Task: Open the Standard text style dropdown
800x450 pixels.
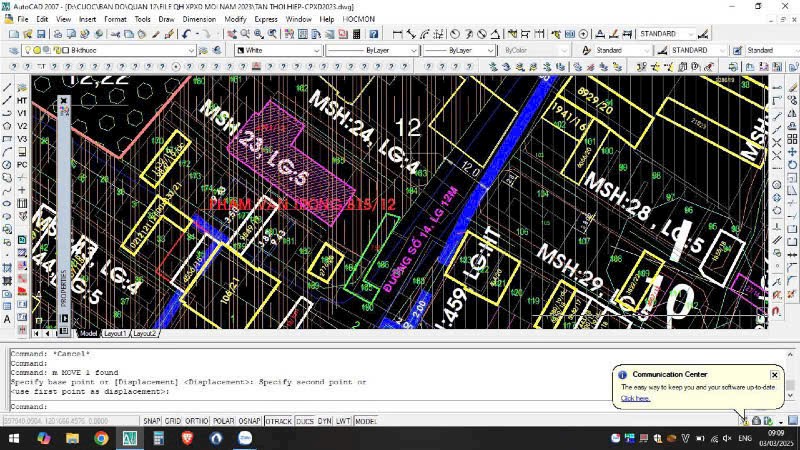Action: coord(622,51)
